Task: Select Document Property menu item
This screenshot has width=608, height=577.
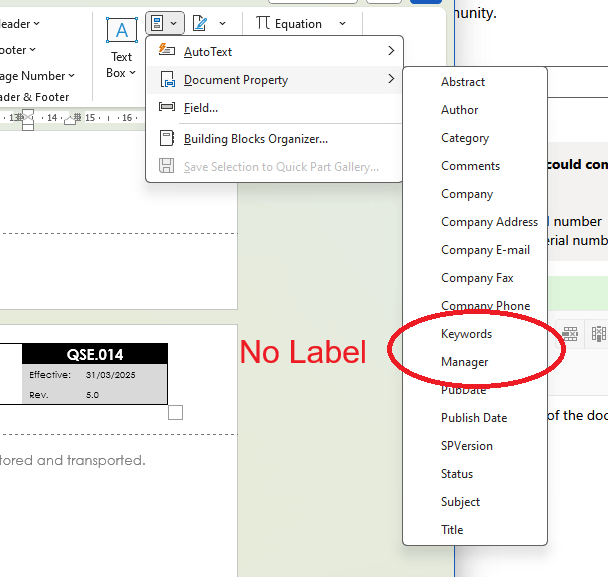Action: (275, 79)
